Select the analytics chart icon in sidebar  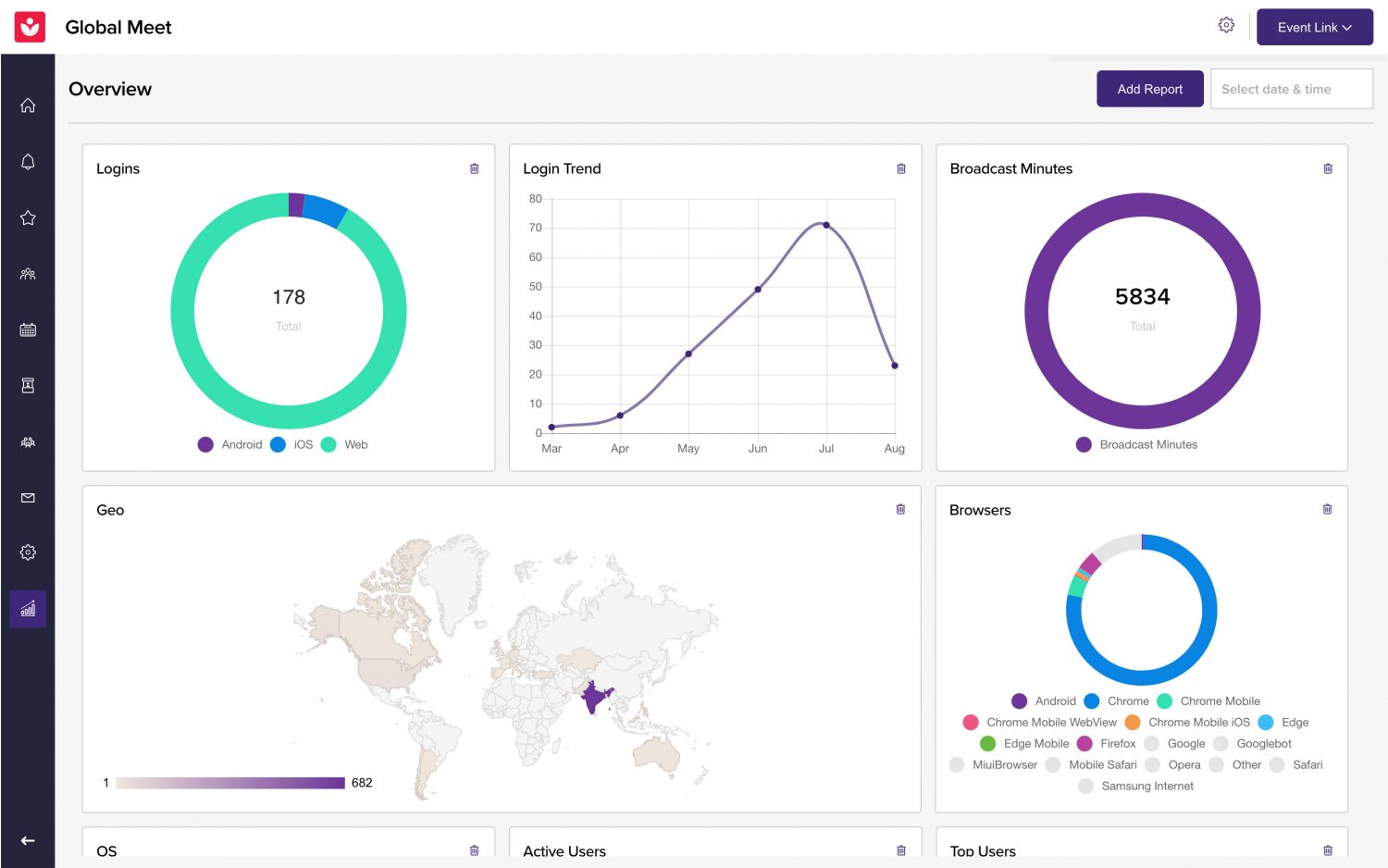(27, 608)
